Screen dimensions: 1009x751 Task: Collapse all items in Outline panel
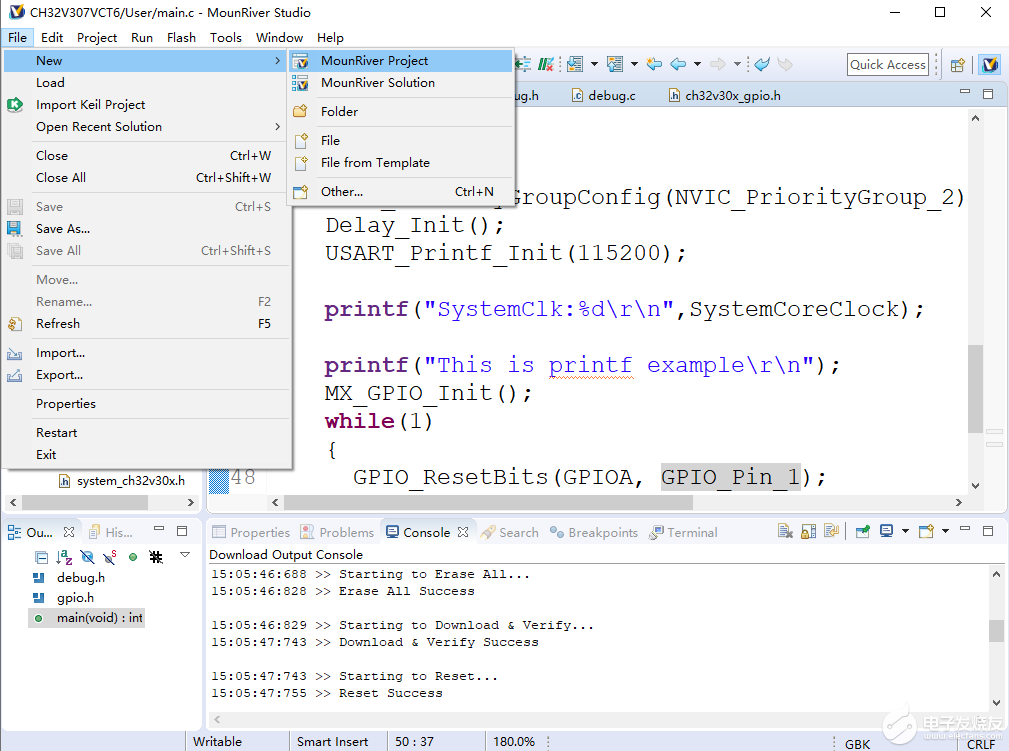pos(42,557)
